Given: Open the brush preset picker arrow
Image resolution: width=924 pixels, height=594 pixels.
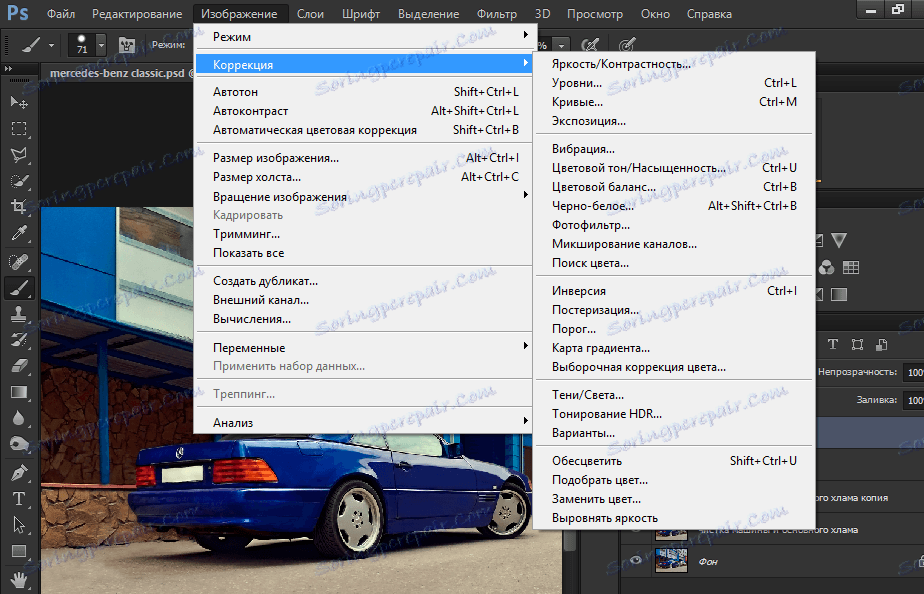Looking at the screenshot, I should (x=101, y=45).
